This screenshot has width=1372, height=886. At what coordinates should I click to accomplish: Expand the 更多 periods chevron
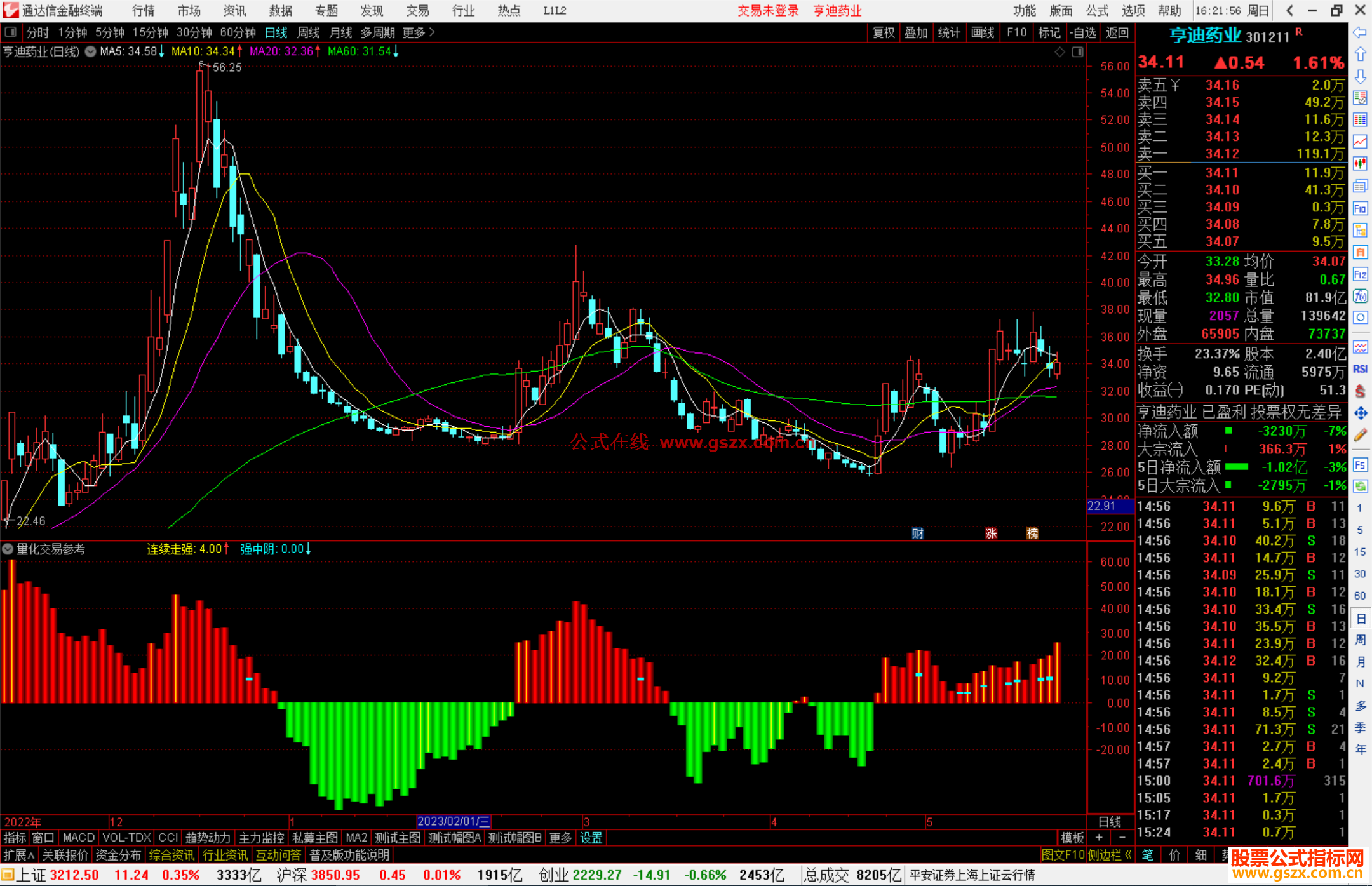432,32
